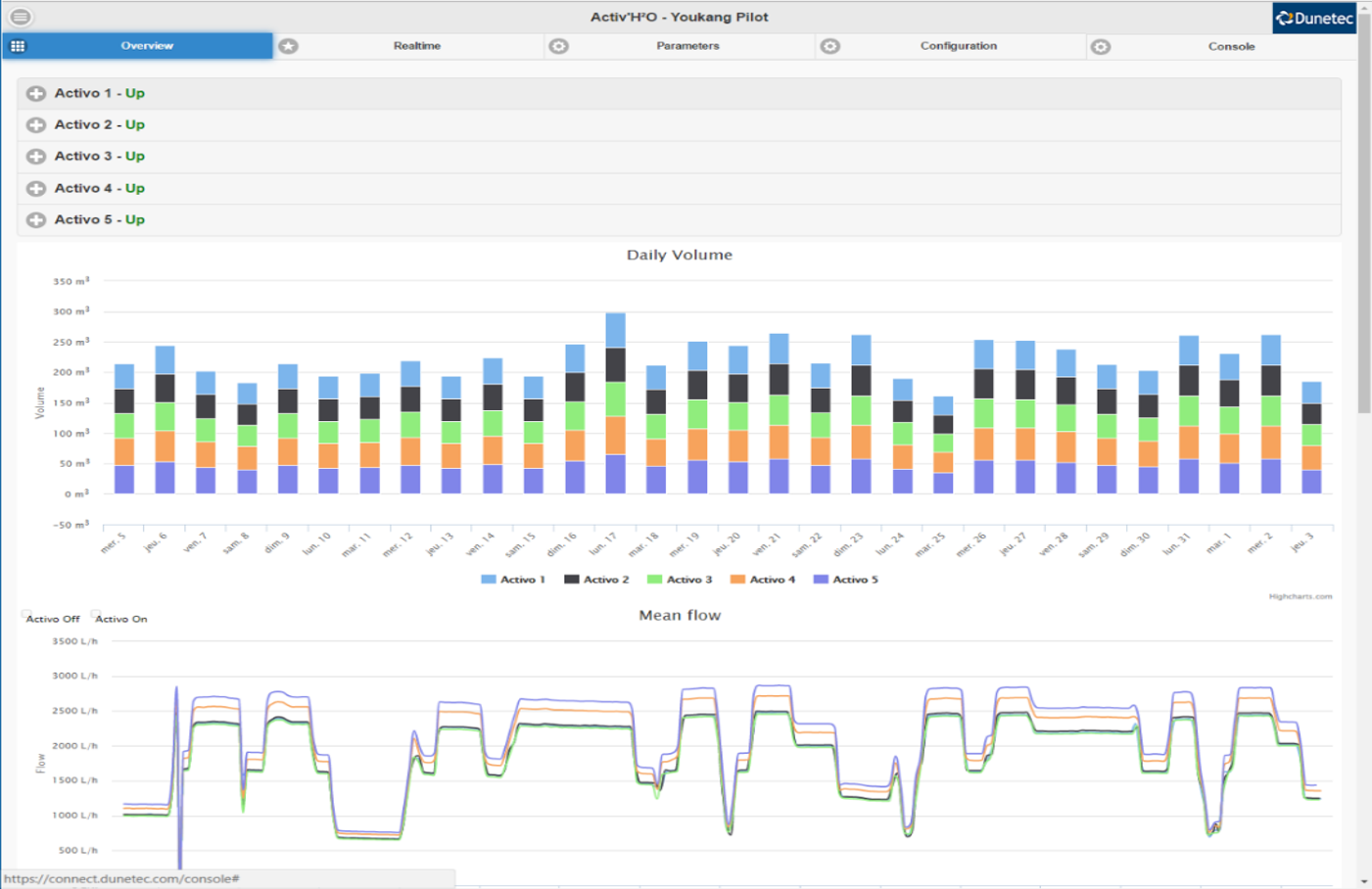
Task: Switch to the Realtime tab
Action: pyautogui.click(x=416, y=46)
